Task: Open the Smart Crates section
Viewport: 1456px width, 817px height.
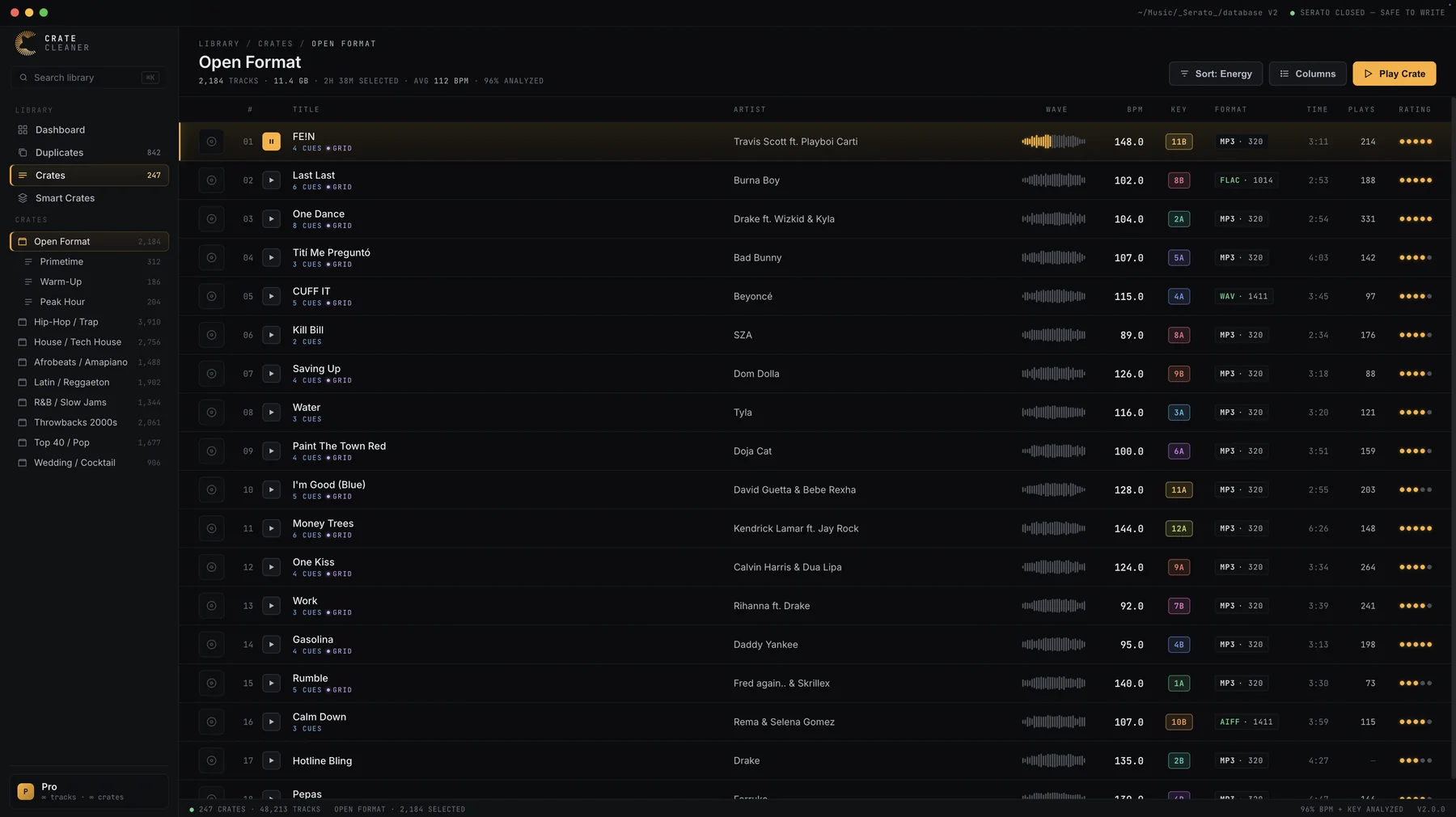Action: (89, 197)
